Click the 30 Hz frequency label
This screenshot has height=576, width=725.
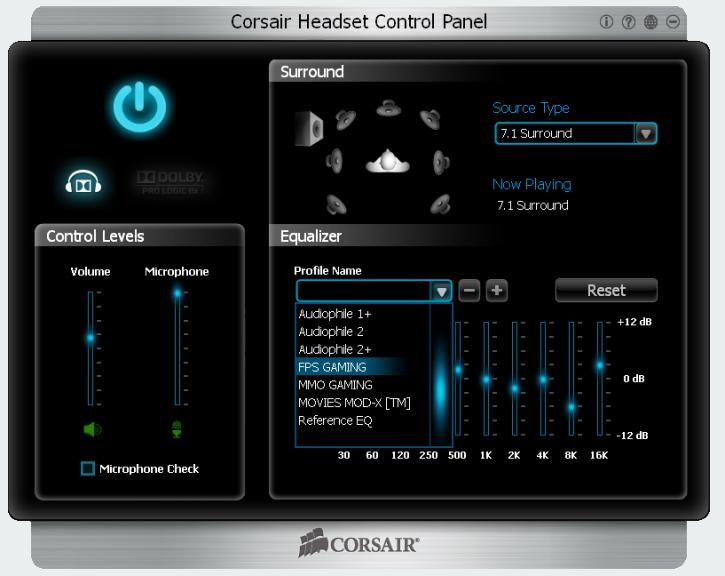344,455
